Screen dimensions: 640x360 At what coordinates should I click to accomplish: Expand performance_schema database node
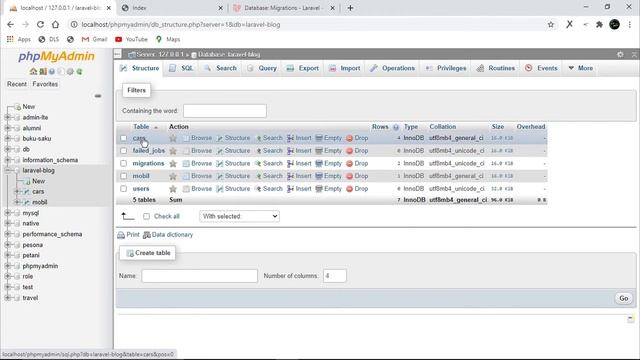pyautogui.click(x=7, y=234)
